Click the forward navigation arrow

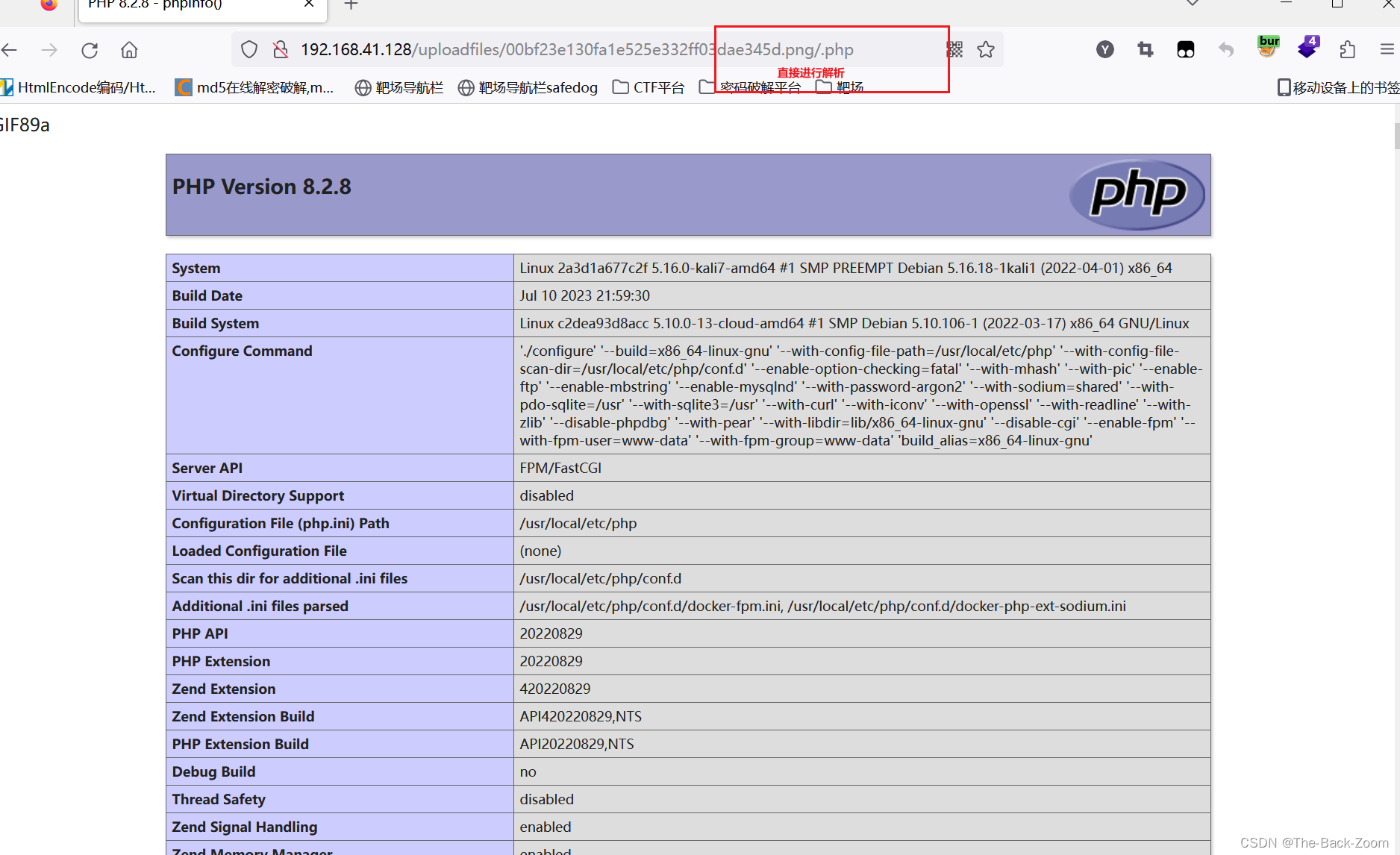49,50
